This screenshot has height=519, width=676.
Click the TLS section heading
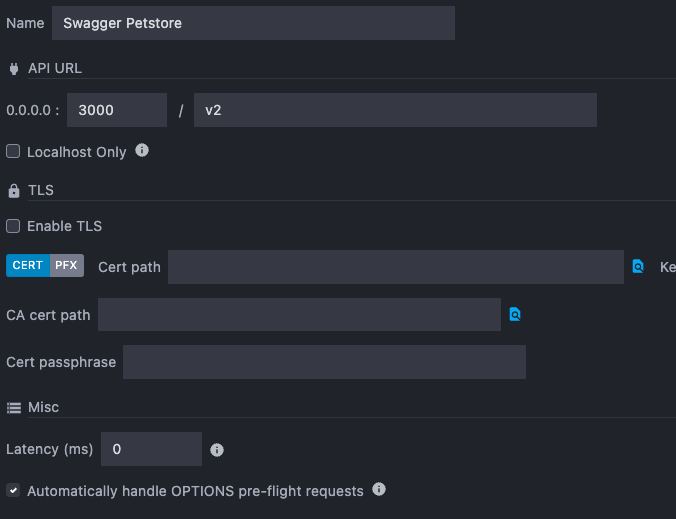41,190
